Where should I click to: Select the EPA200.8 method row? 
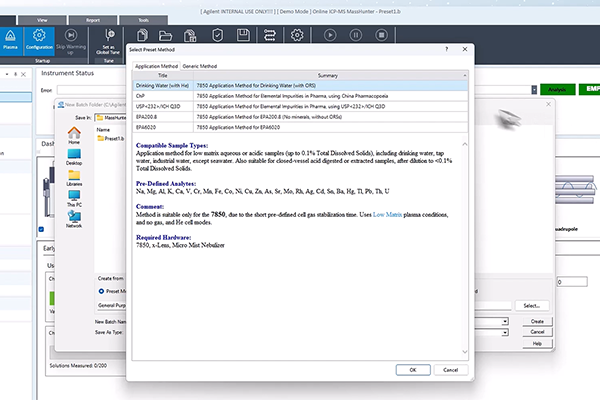[x=300, y=117]
